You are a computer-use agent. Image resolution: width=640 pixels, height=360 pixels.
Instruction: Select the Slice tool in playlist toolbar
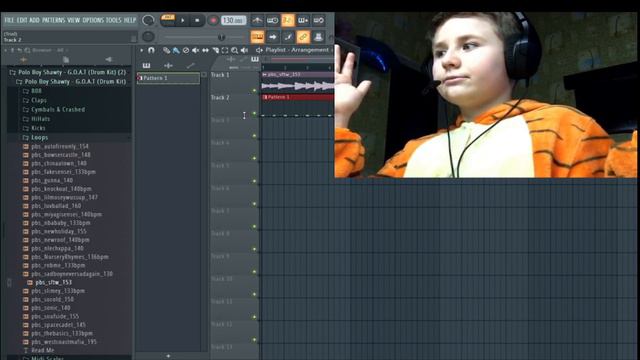pos(215,50)
